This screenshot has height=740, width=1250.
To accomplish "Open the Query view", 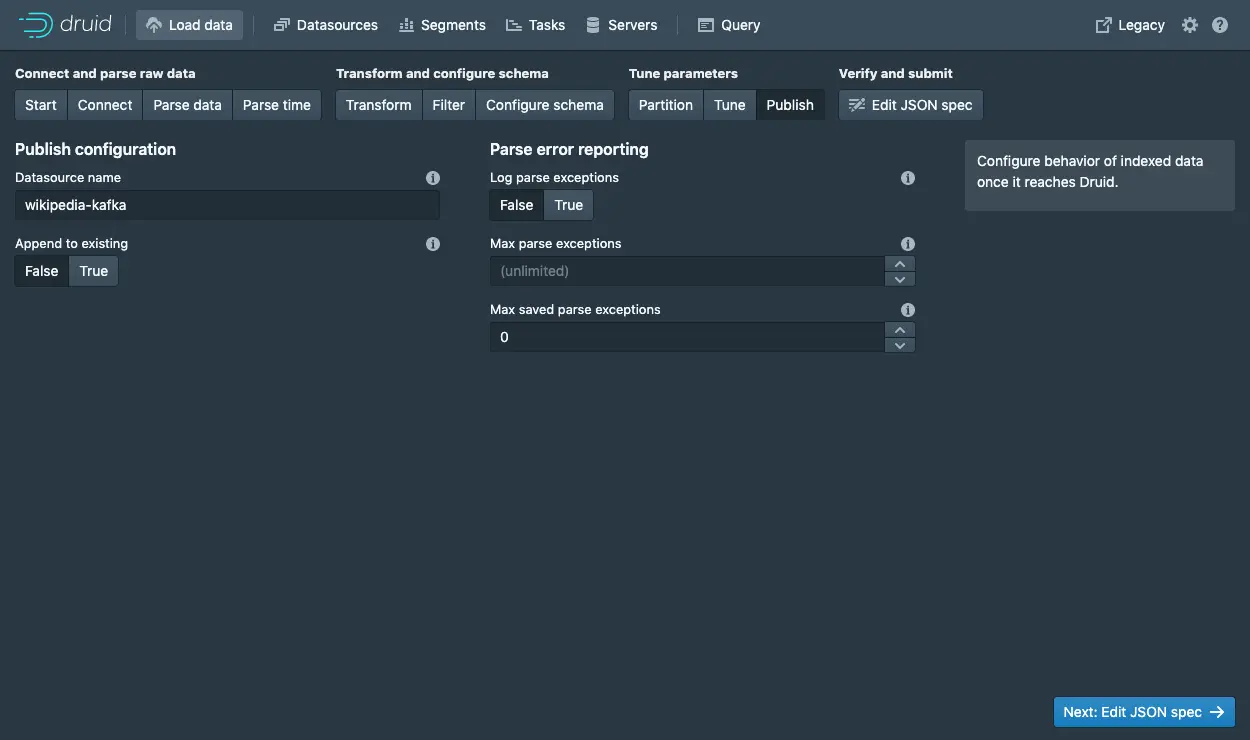I will [x=729, y=25].
